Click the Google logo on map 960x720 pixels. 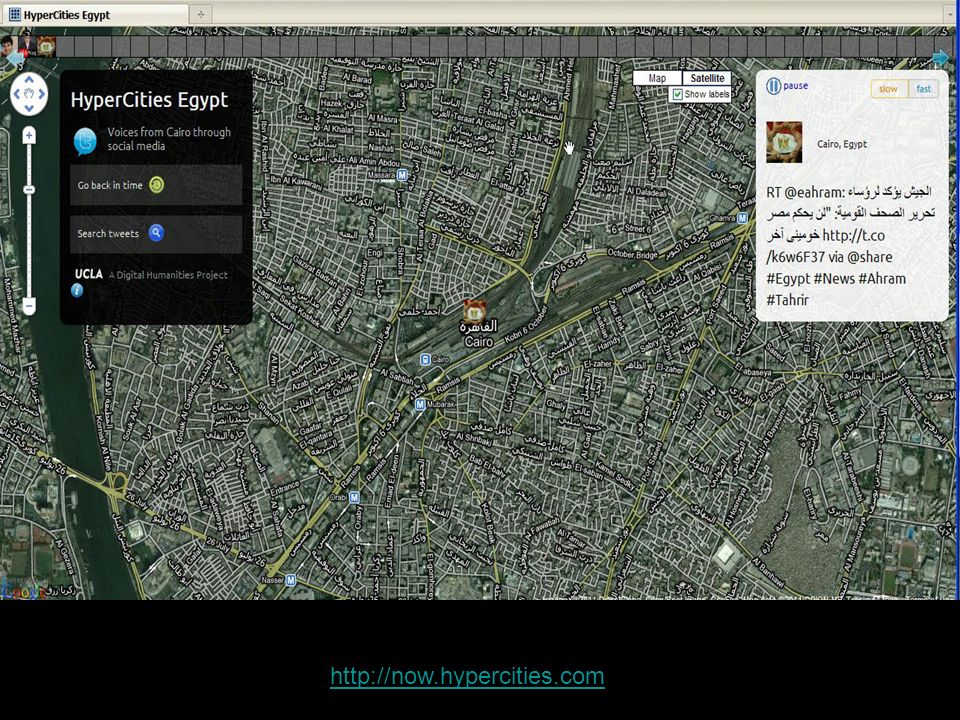[23, 591]
